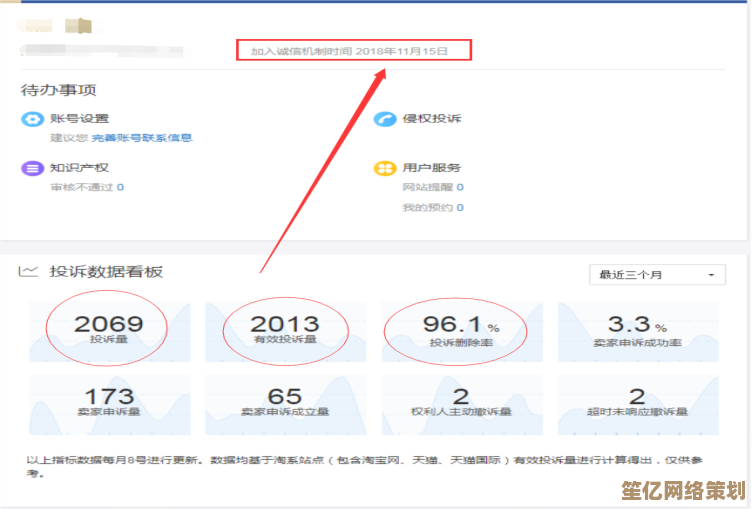Select the 投诉量 2069 card

(109, 331)
